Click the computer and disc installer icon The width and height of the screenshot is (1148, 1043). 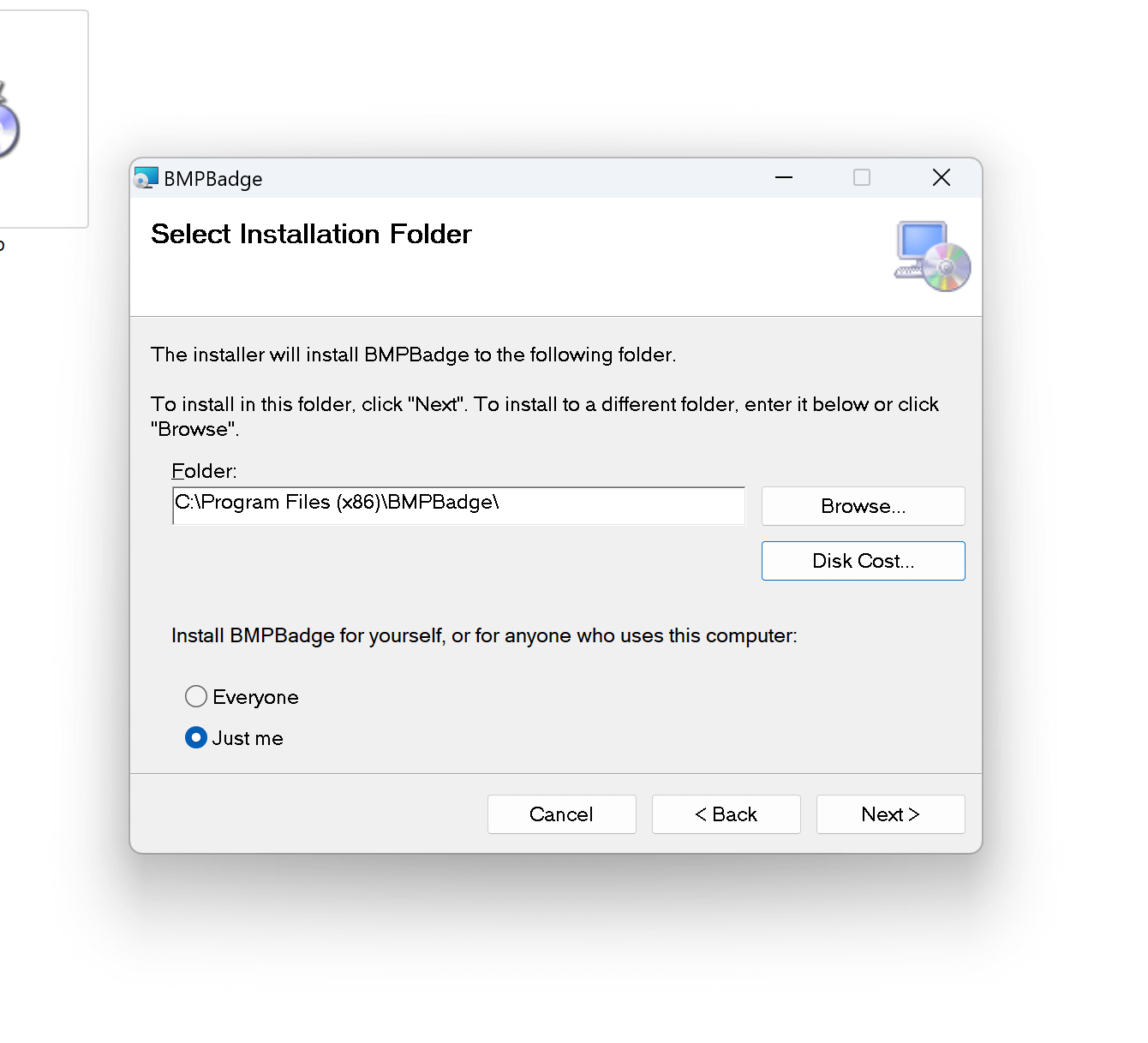click(x=932, y=256)
